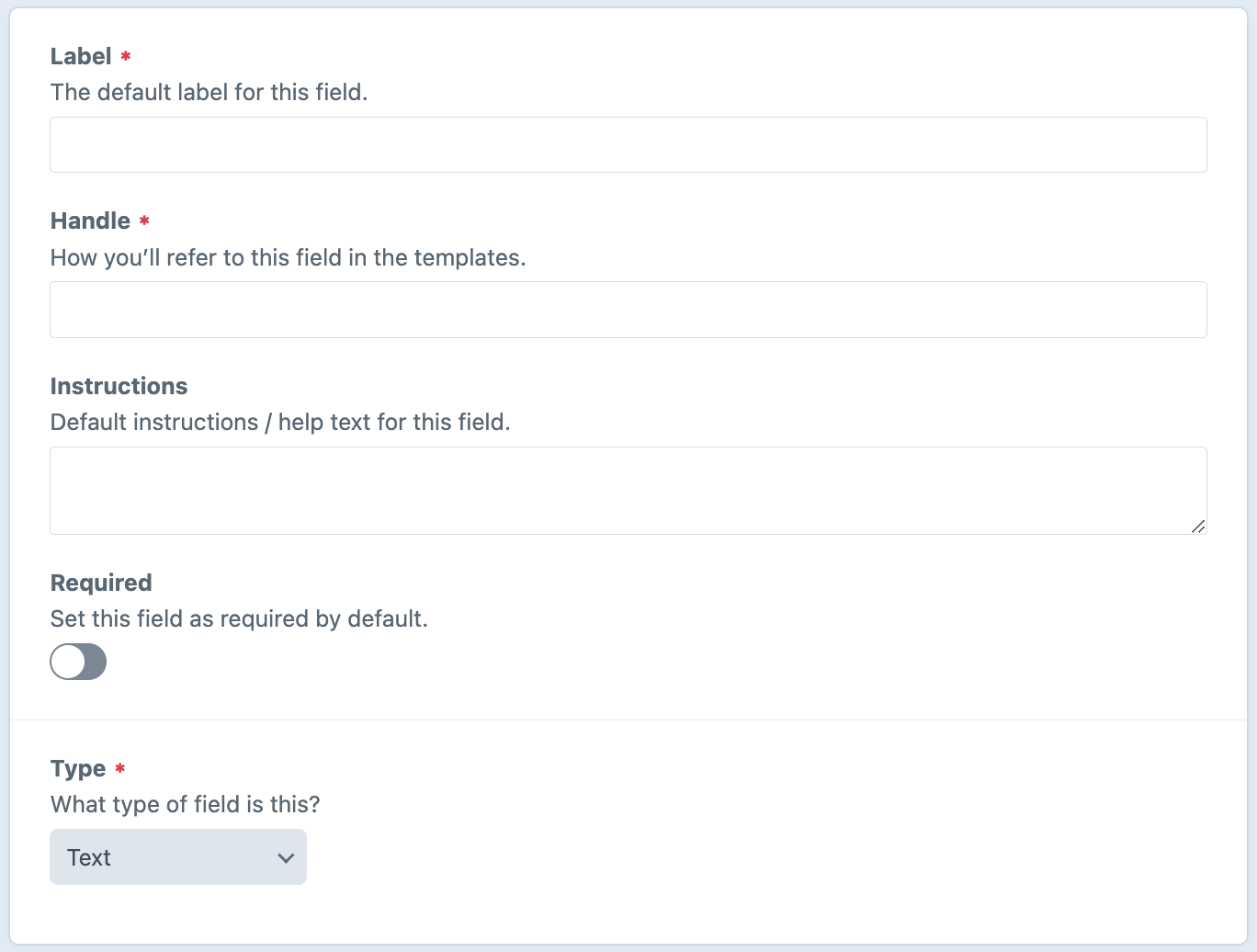Click the required asterisk next to Label

(125, 56)
